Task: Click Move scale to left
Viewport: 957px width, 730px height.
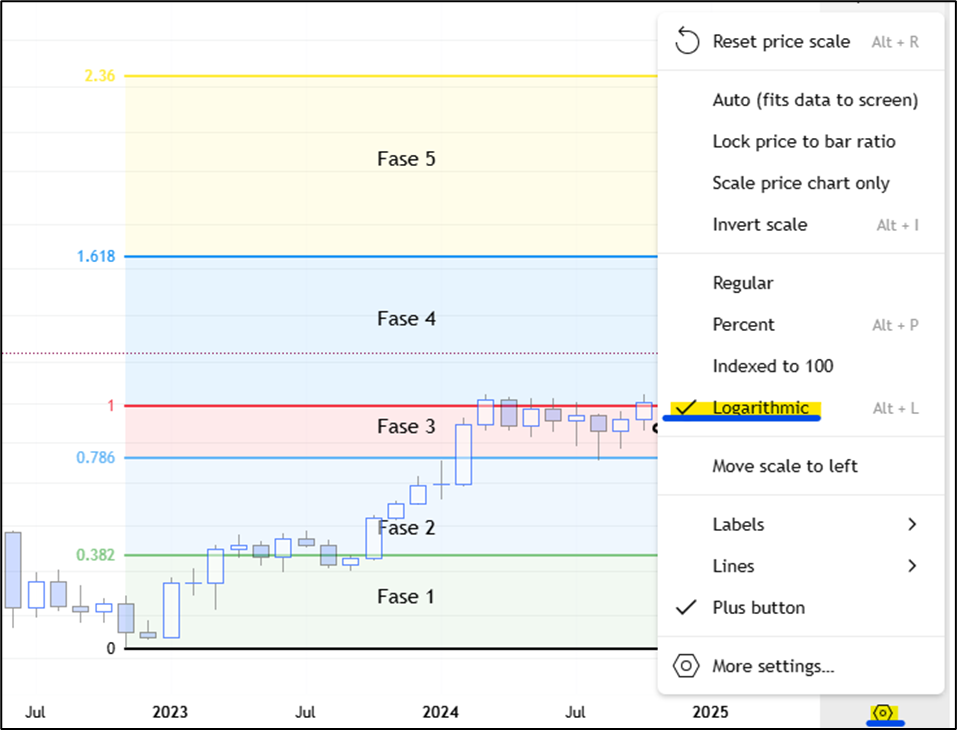Action: [784, 466]
